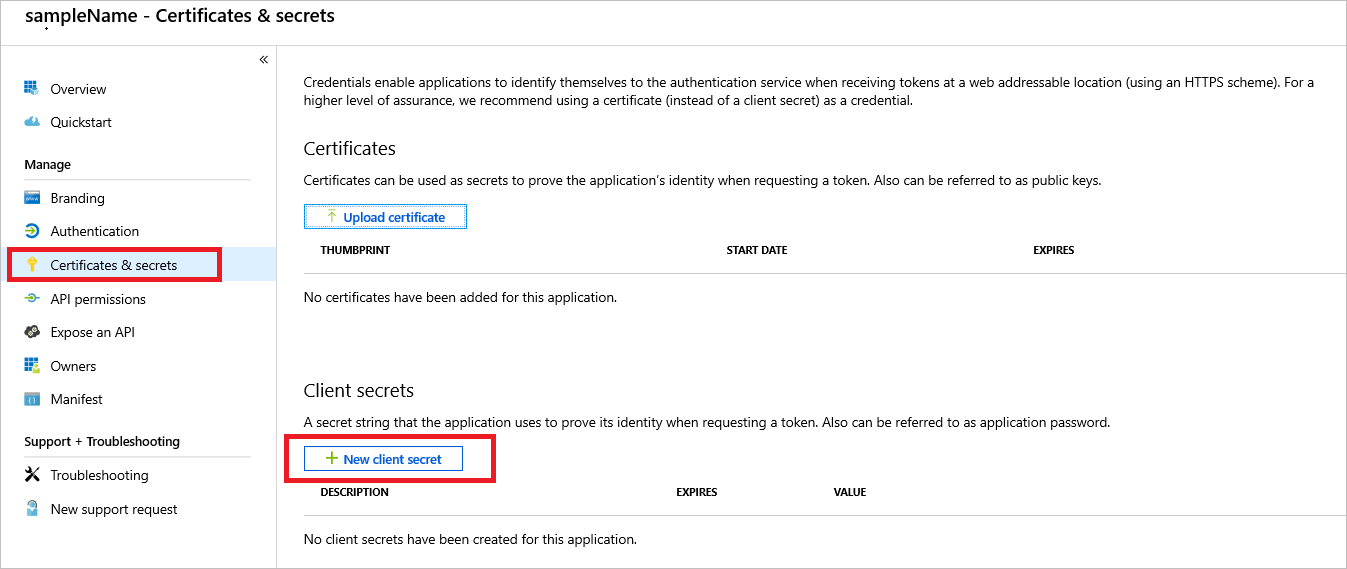Click the Quickstart cloud icon
Viewport: 1347px width, 569px height.
point(31,122)
